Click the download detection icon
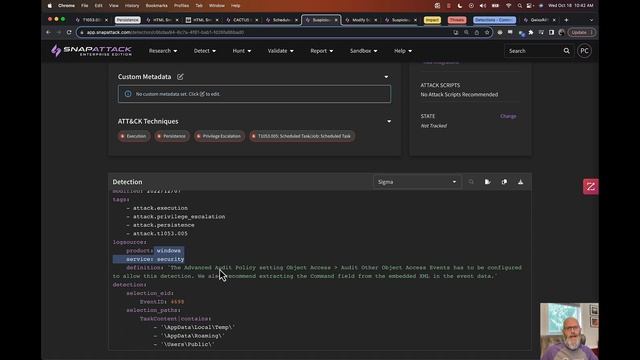Screen dimensions: 640x360 (520, 182)
